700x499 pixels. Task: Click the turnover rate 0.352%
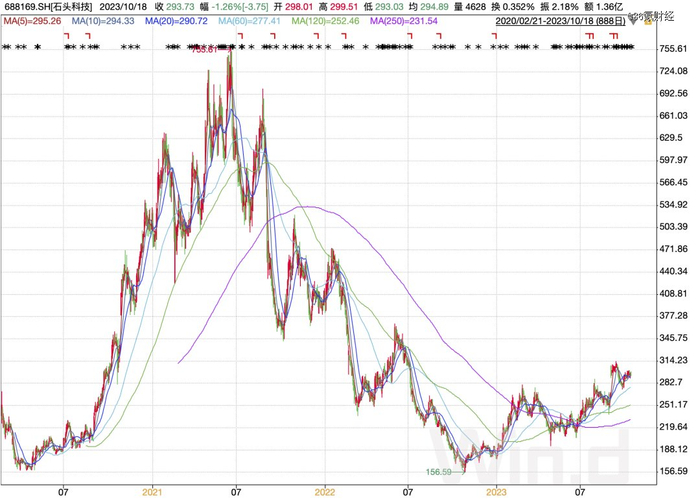tap(518, 7)
